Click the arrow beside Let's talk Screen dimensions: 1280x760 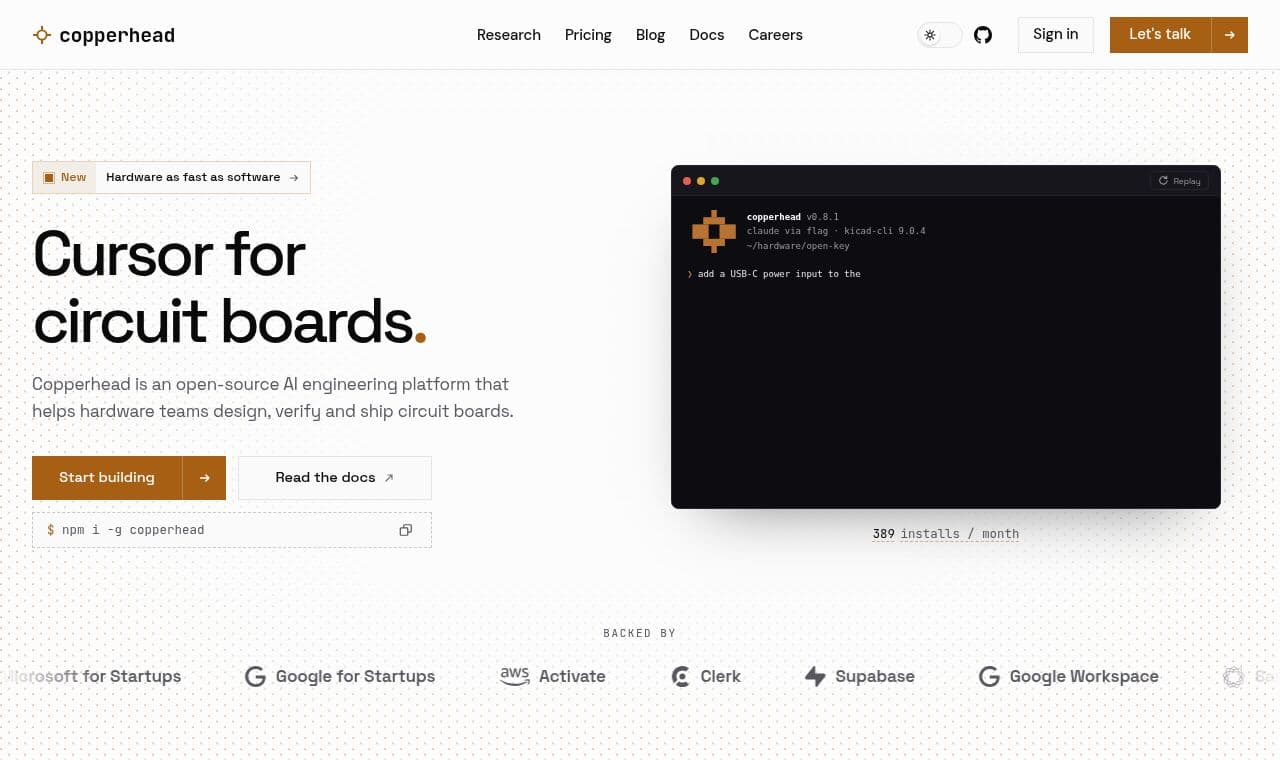1230,35
